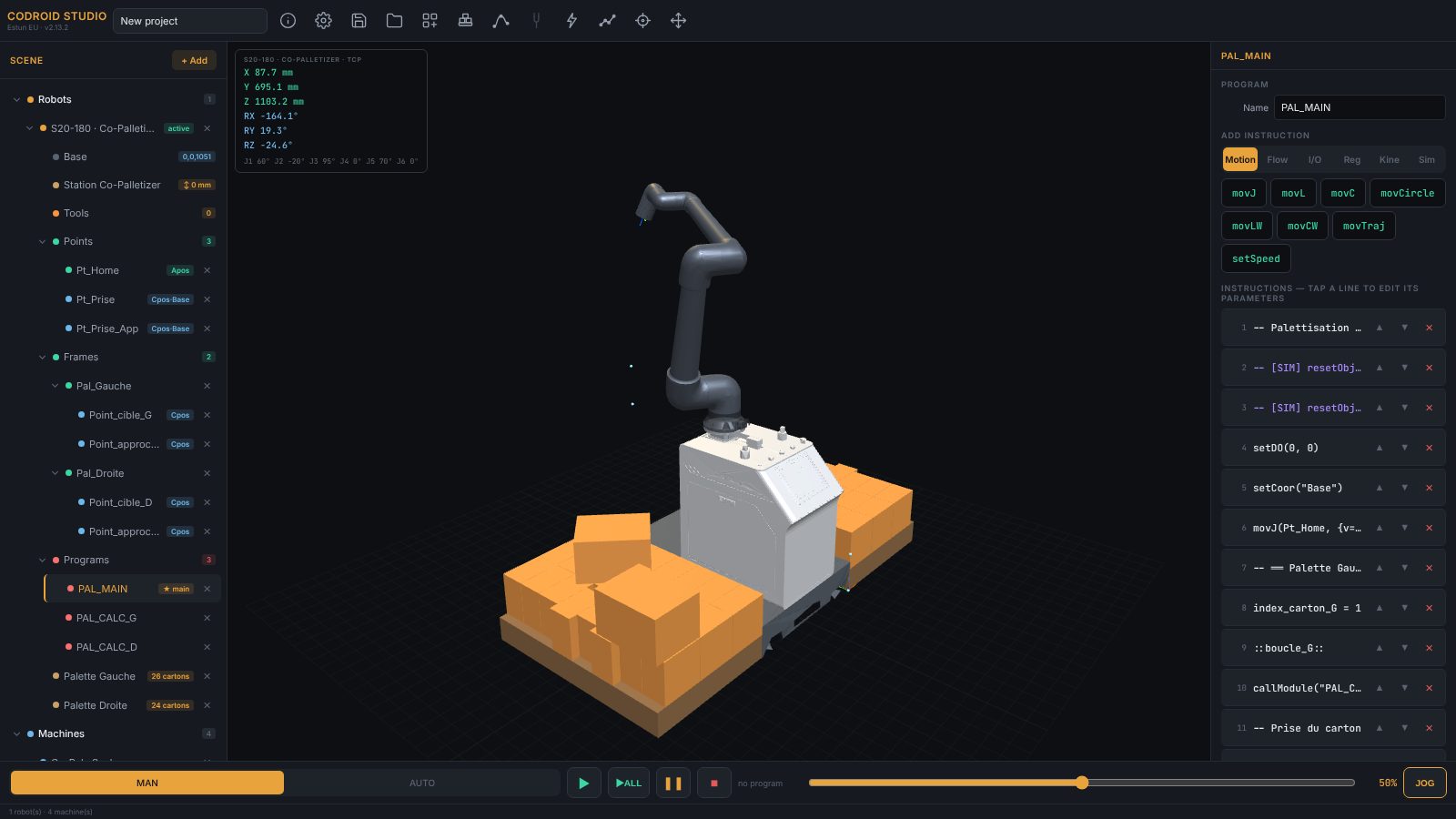Click the curve trajectory icon
The width and height of the screenshot is (1456, 819).
[x=500, y=21]
